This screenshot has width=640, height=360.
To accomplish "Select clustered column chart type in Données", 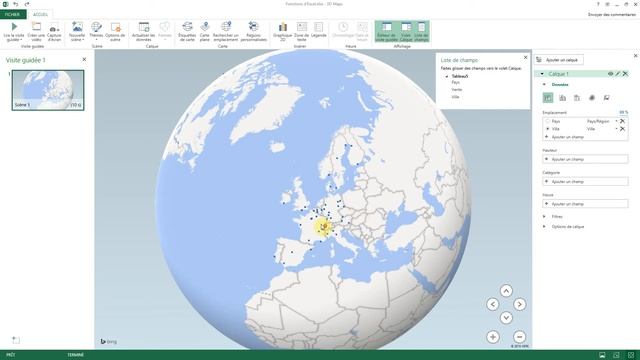I will [x=562, y=98].
